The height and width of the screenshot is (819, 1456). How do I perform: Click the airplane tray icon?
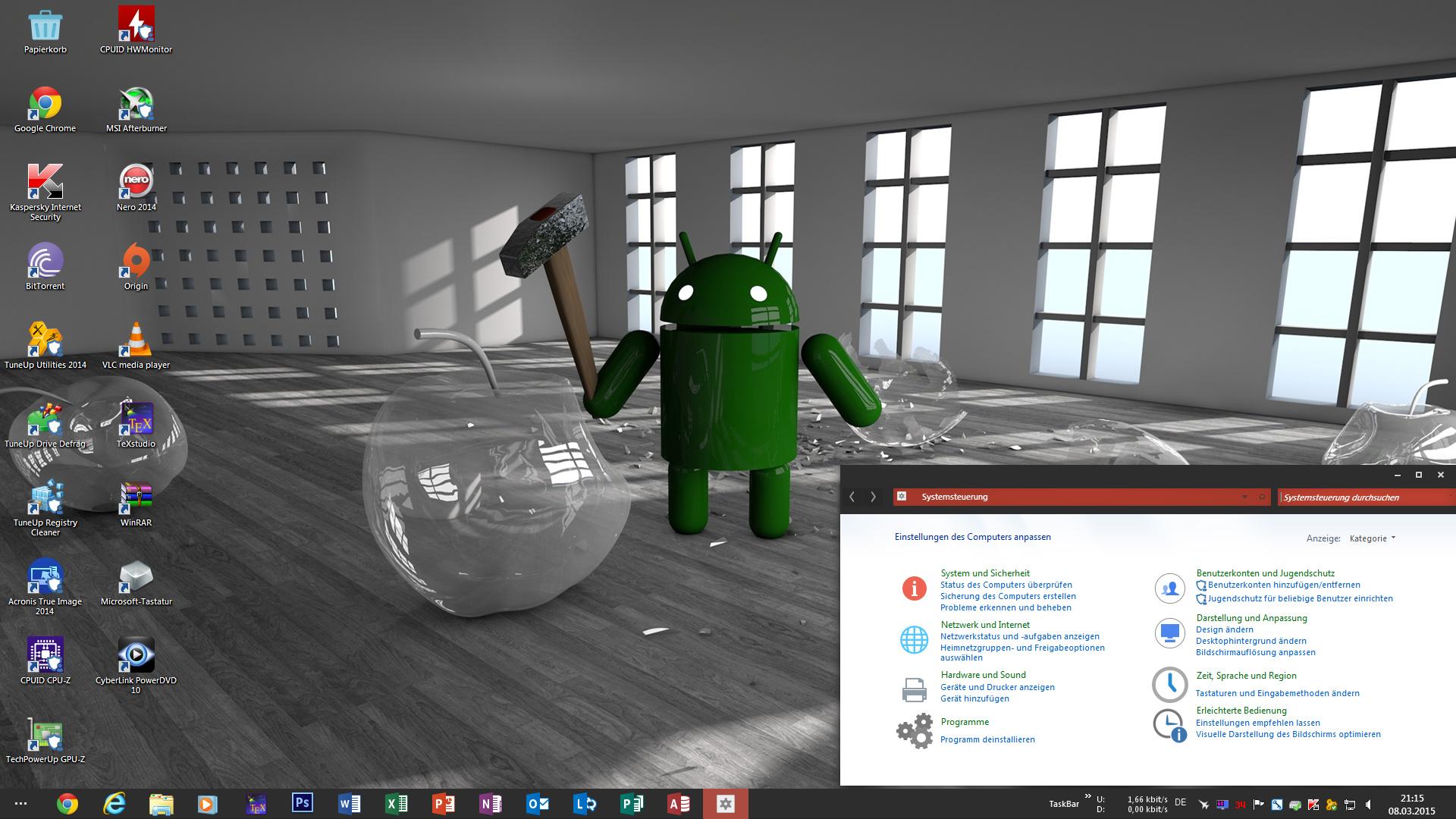(1203, 805)
